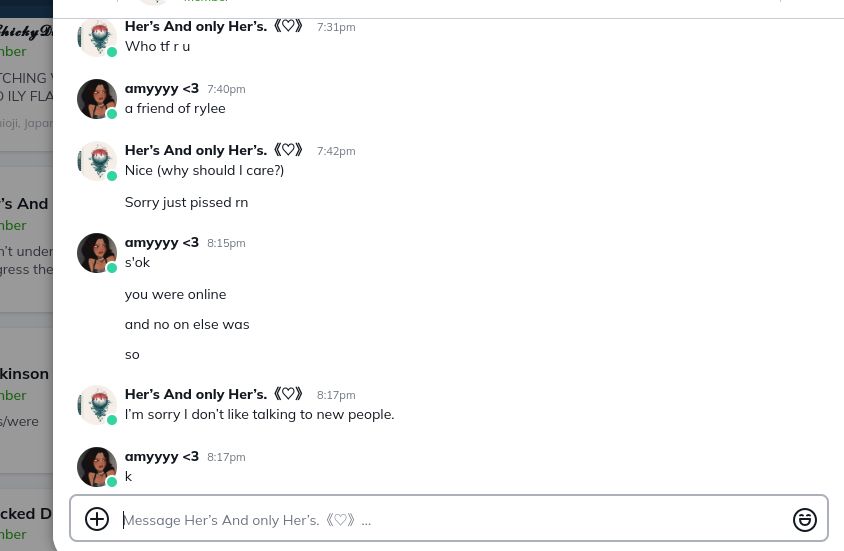Viewport: 844px width, 551px height.
Task: Click Her's And only Her's avatar at 7:31pm
Action: [97, 37]
